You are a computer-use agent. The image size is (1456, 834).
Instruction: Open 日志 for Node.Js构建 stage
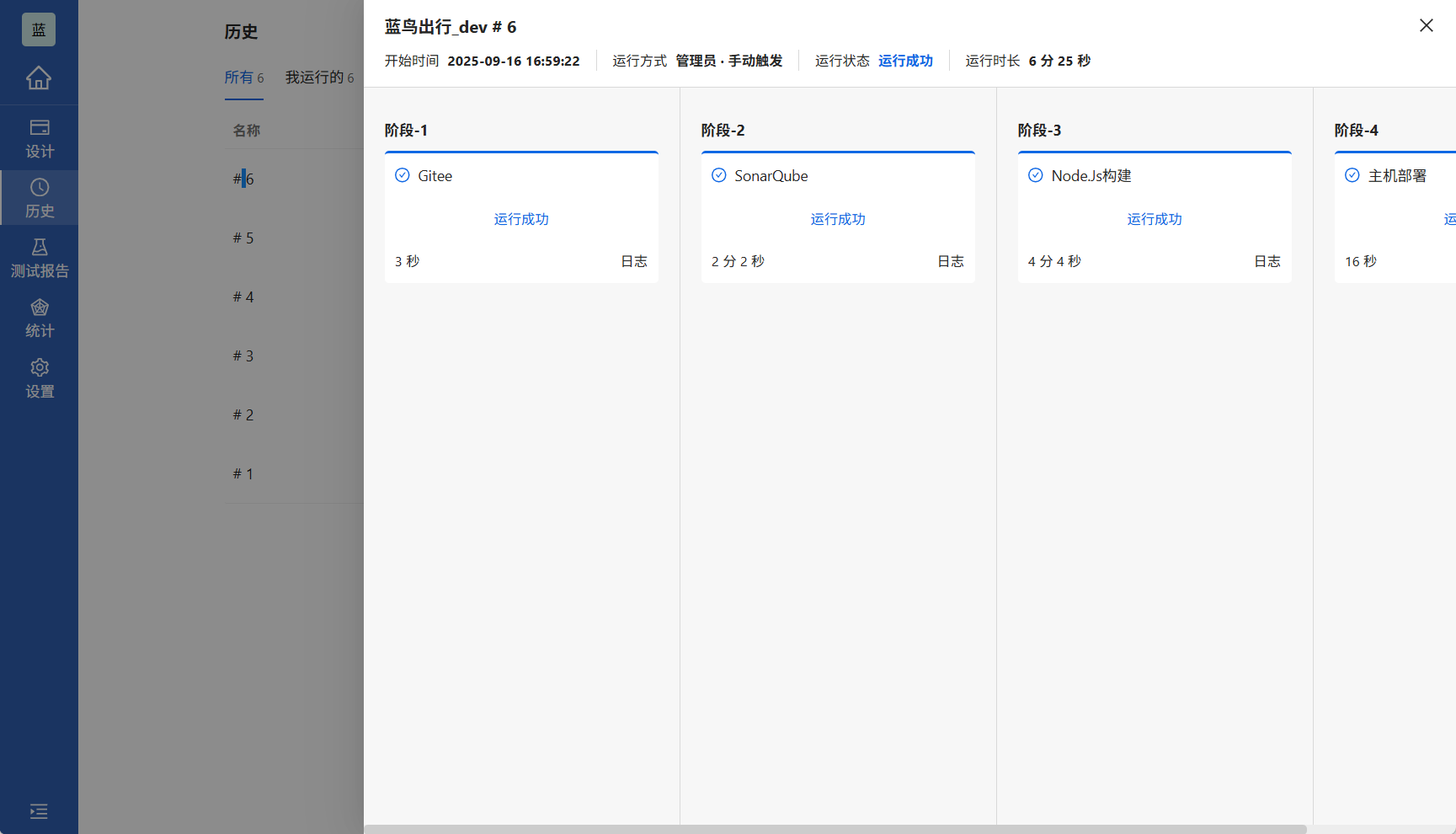tap(1267, 260)
